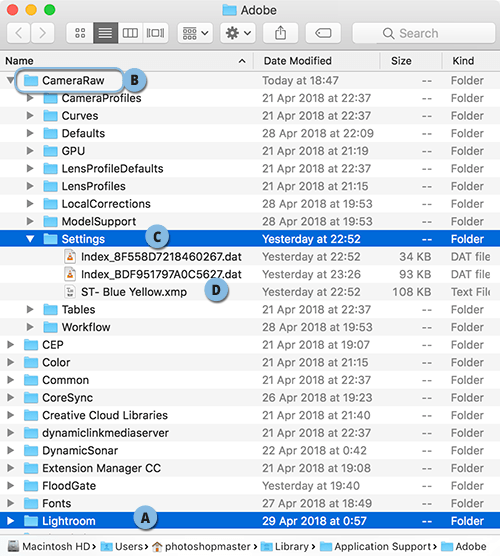Select Index_8F558D7218460267.dat file icon

coord(70,256)
